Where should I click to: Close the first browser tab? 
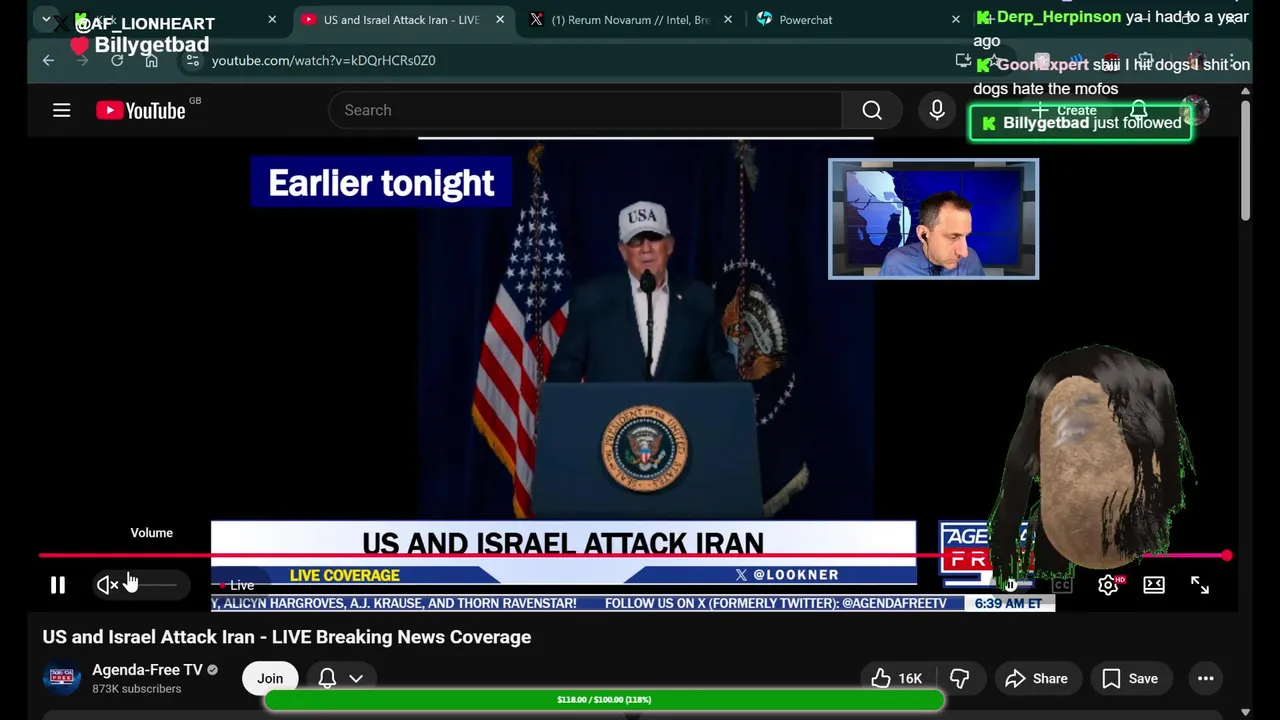[x=272, y=19]
